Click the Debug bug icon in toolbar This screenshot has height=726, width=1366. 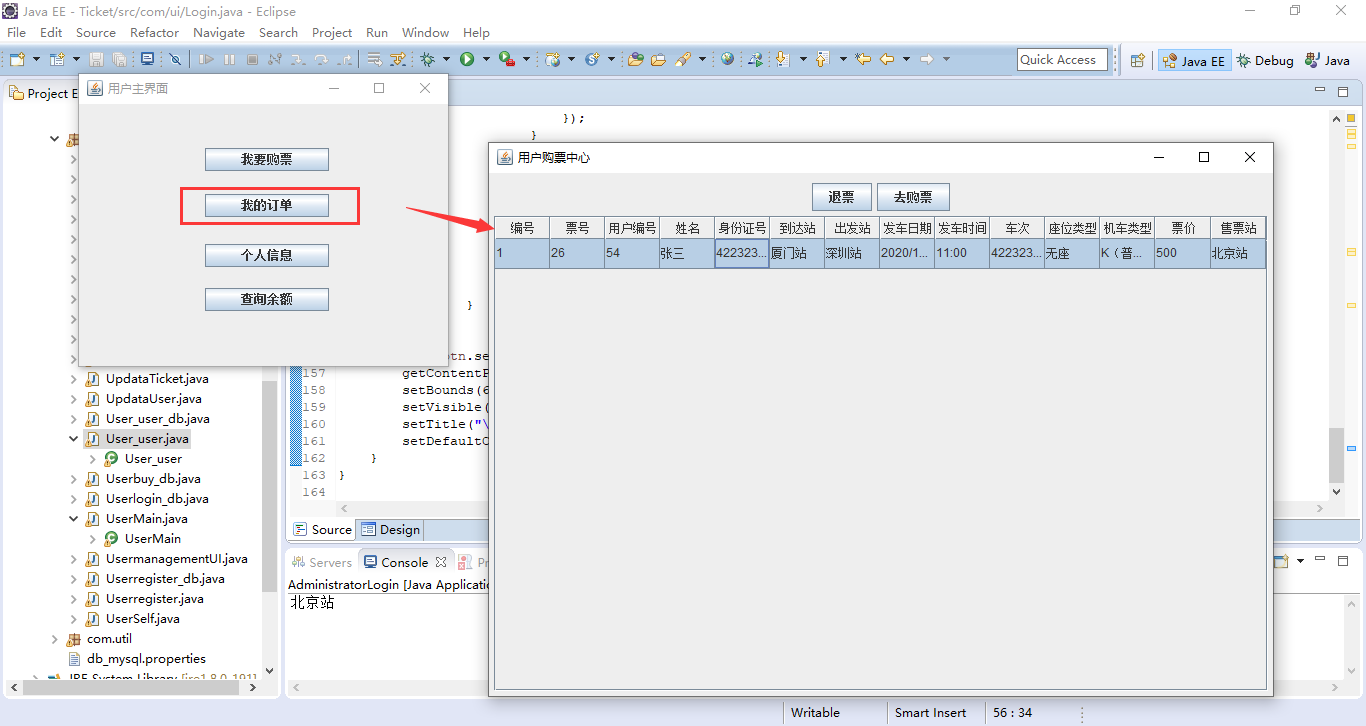tap(427, 60)
